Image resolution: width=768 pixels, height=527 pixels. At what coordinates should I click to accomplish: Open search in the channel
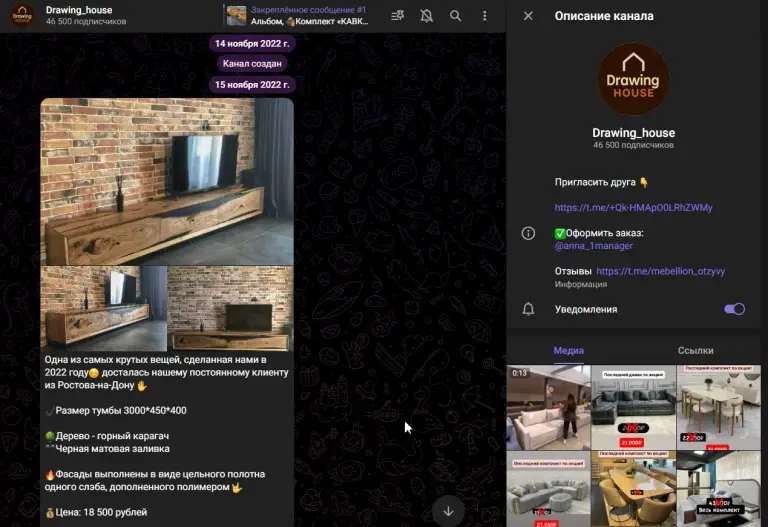coord(456,16)
